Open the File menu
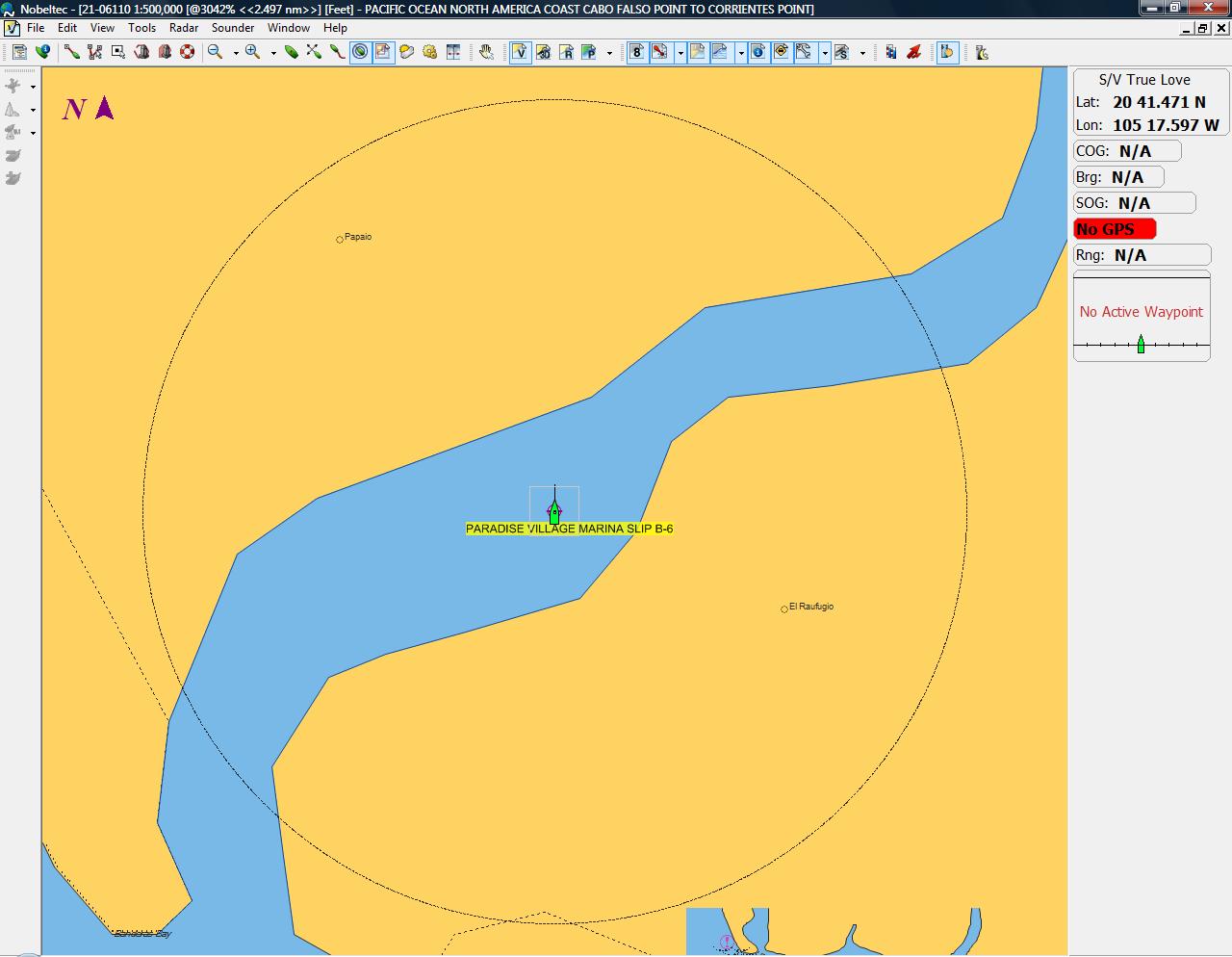1232x957 pixels. point(36,28)
